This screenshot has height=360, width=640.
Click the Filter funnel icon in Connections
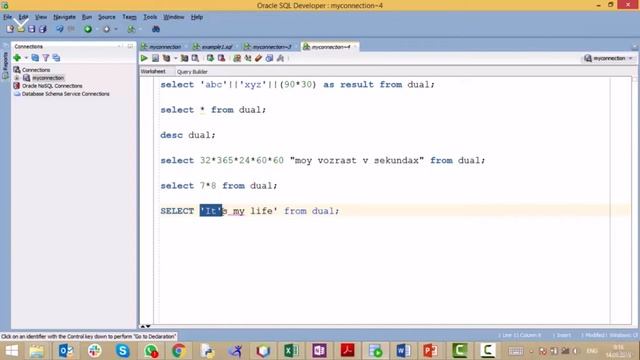point(46,58)
